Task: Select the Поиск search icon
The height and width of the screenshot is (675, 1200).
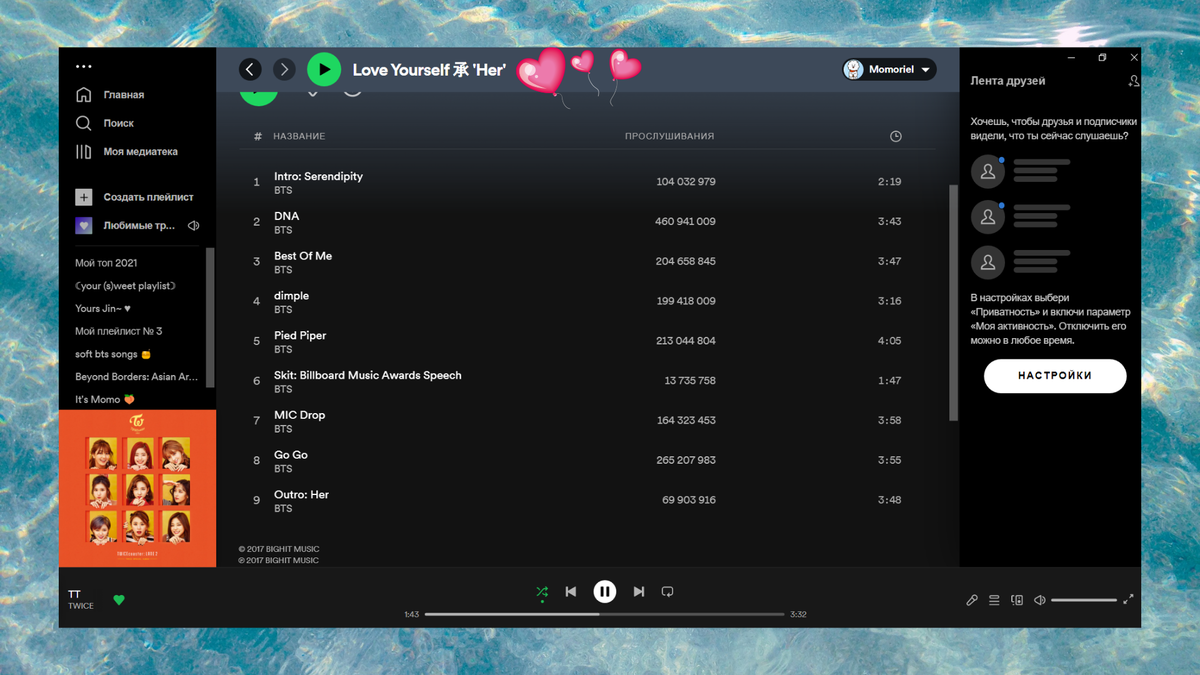Action: pyautogui.click(x=85, y=124)
